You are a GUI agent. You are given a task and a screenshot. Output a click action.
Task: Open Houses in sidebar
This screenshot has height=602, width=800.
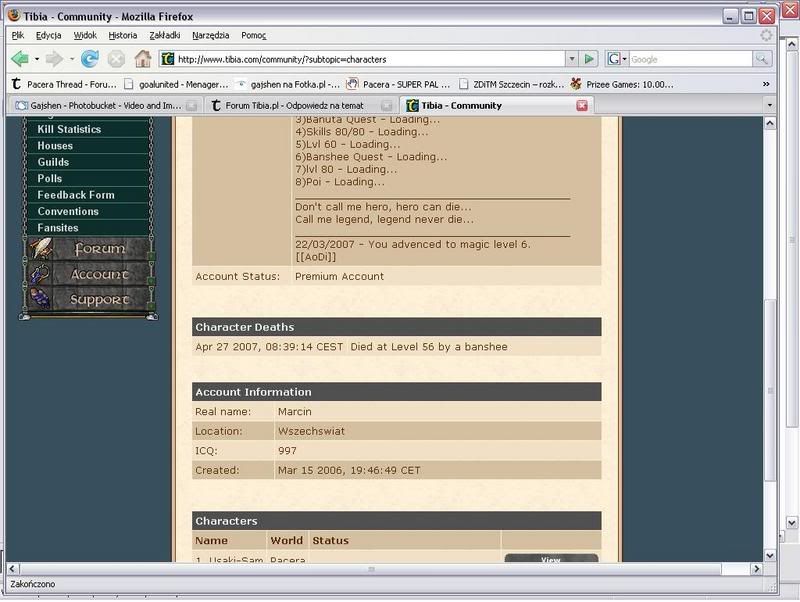55,145
